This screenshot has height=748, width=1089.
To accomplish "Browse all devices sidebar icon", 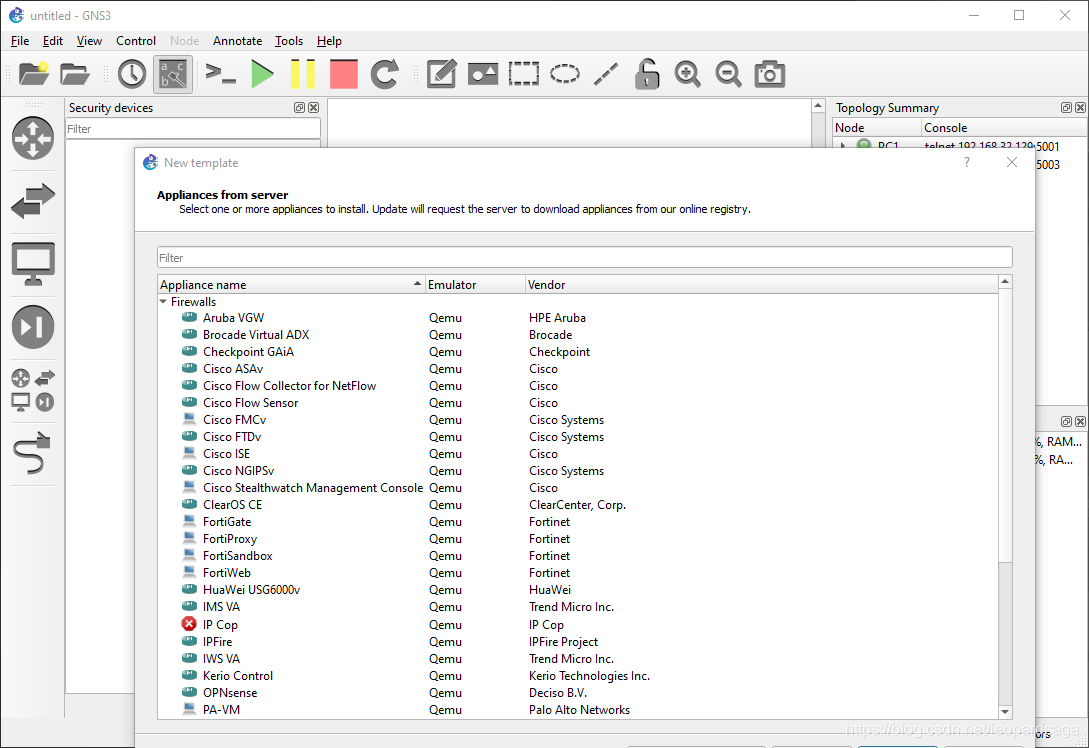I will pos(33,390).
